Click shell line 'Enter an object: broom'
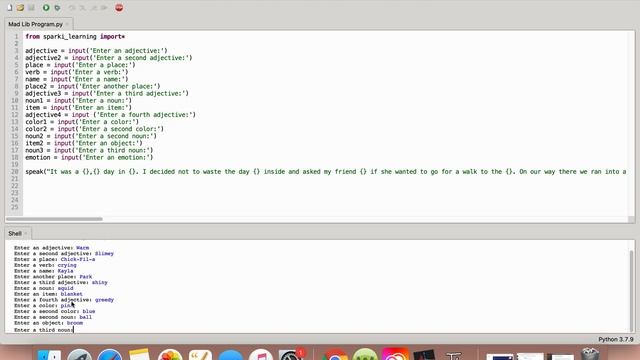This screenshot has width=640, height=360. point(48,323)
